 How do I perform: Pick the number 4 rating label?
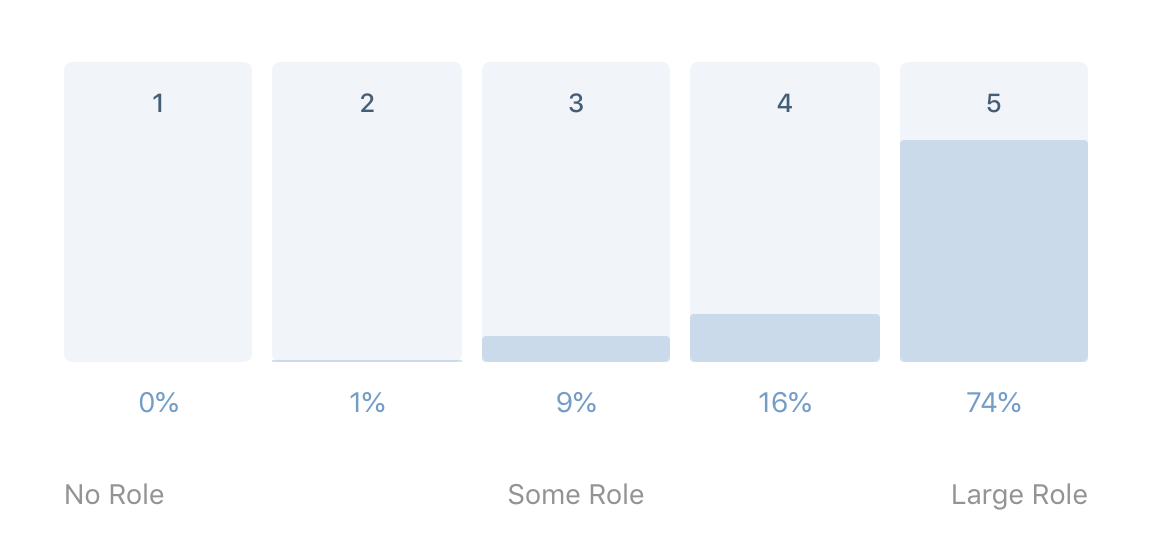coord(785,103)
